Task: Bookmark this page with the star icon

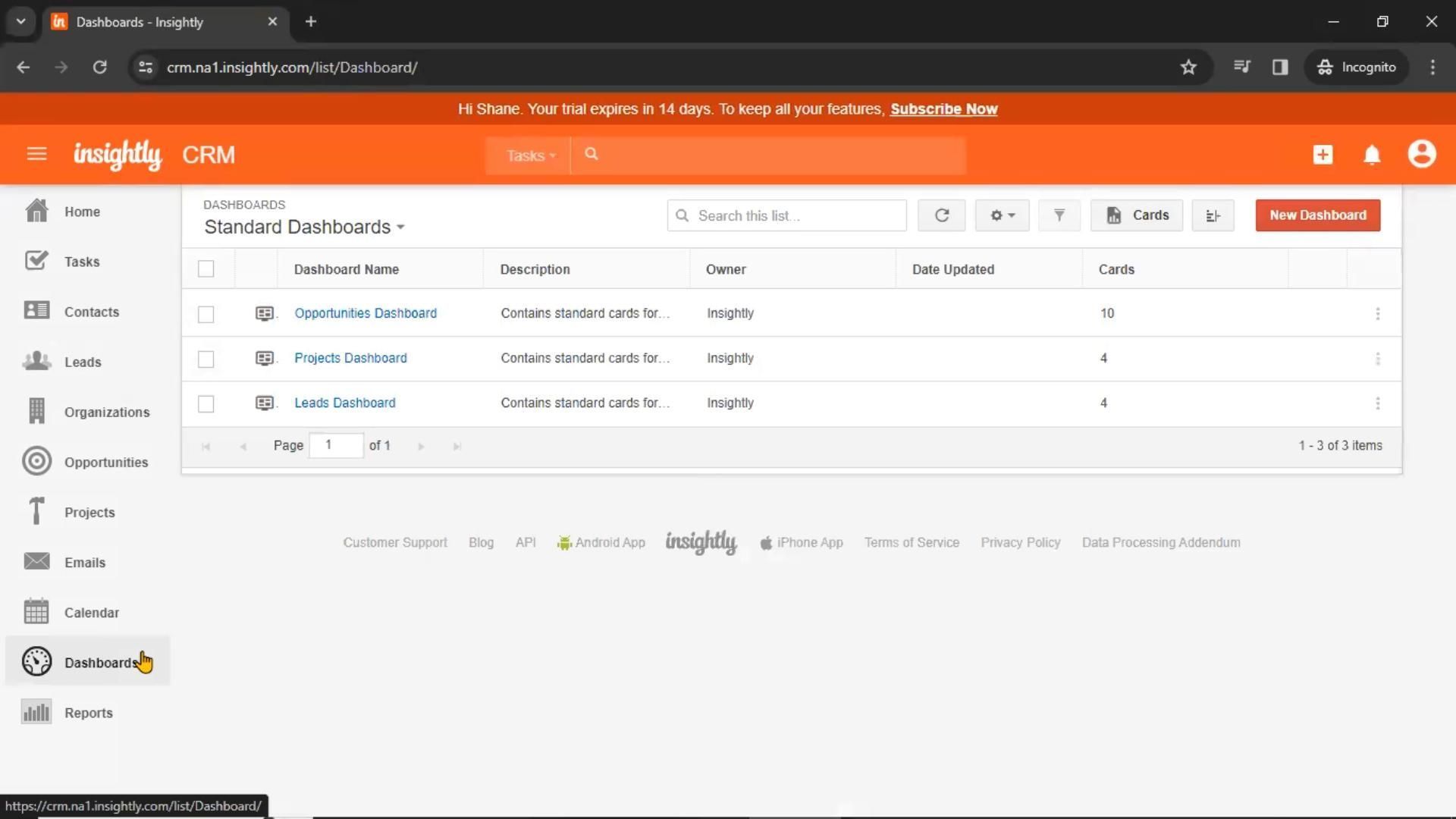Action: [1188, 67]
